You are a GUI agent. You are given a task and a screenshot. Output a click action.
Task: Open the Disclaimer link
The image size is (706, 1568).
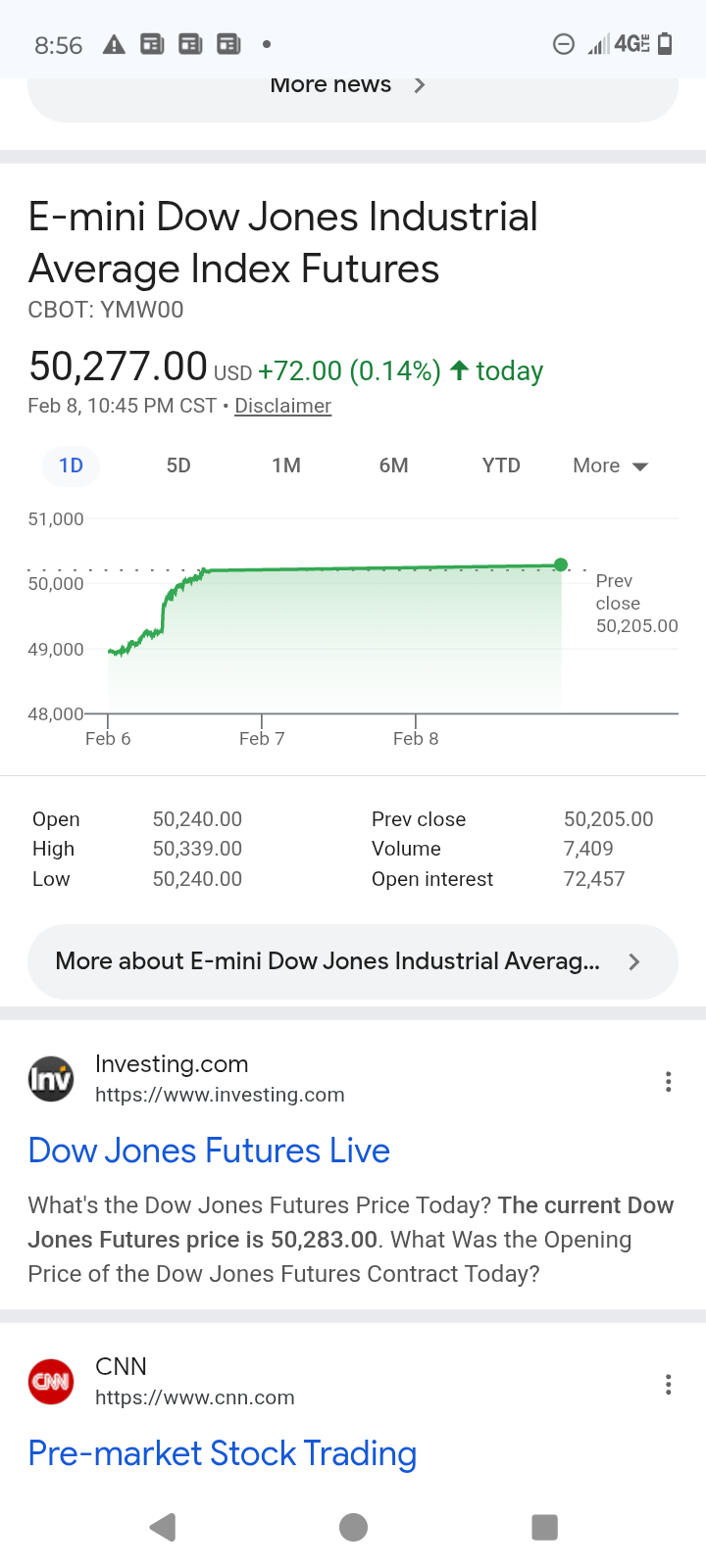(282, 406)
